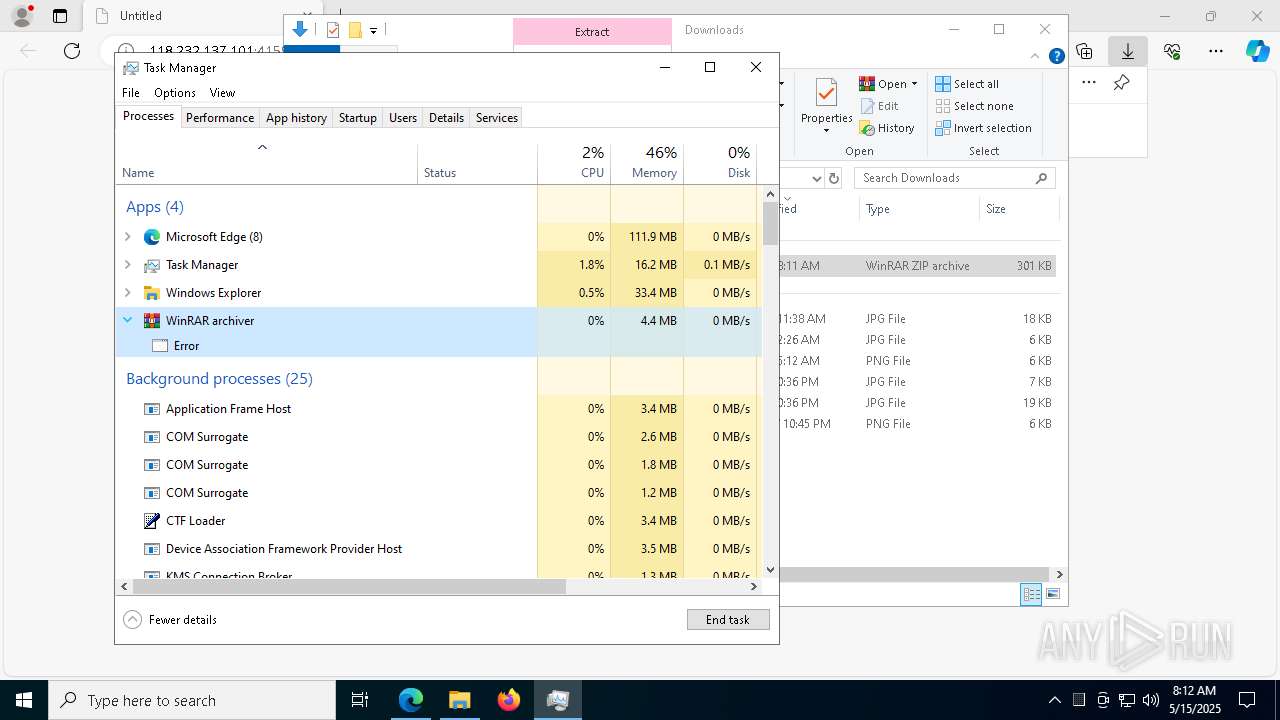Click the Application Frame Host icon

point(152,409)
